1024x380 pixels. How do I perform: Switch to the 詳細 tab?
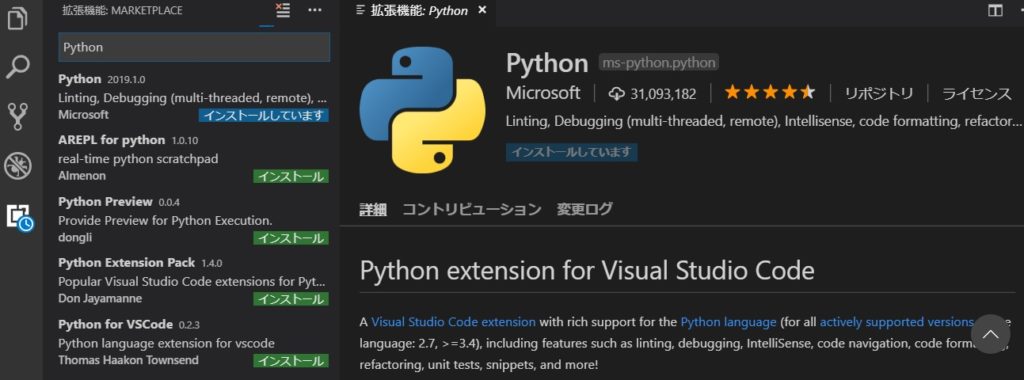373,210
